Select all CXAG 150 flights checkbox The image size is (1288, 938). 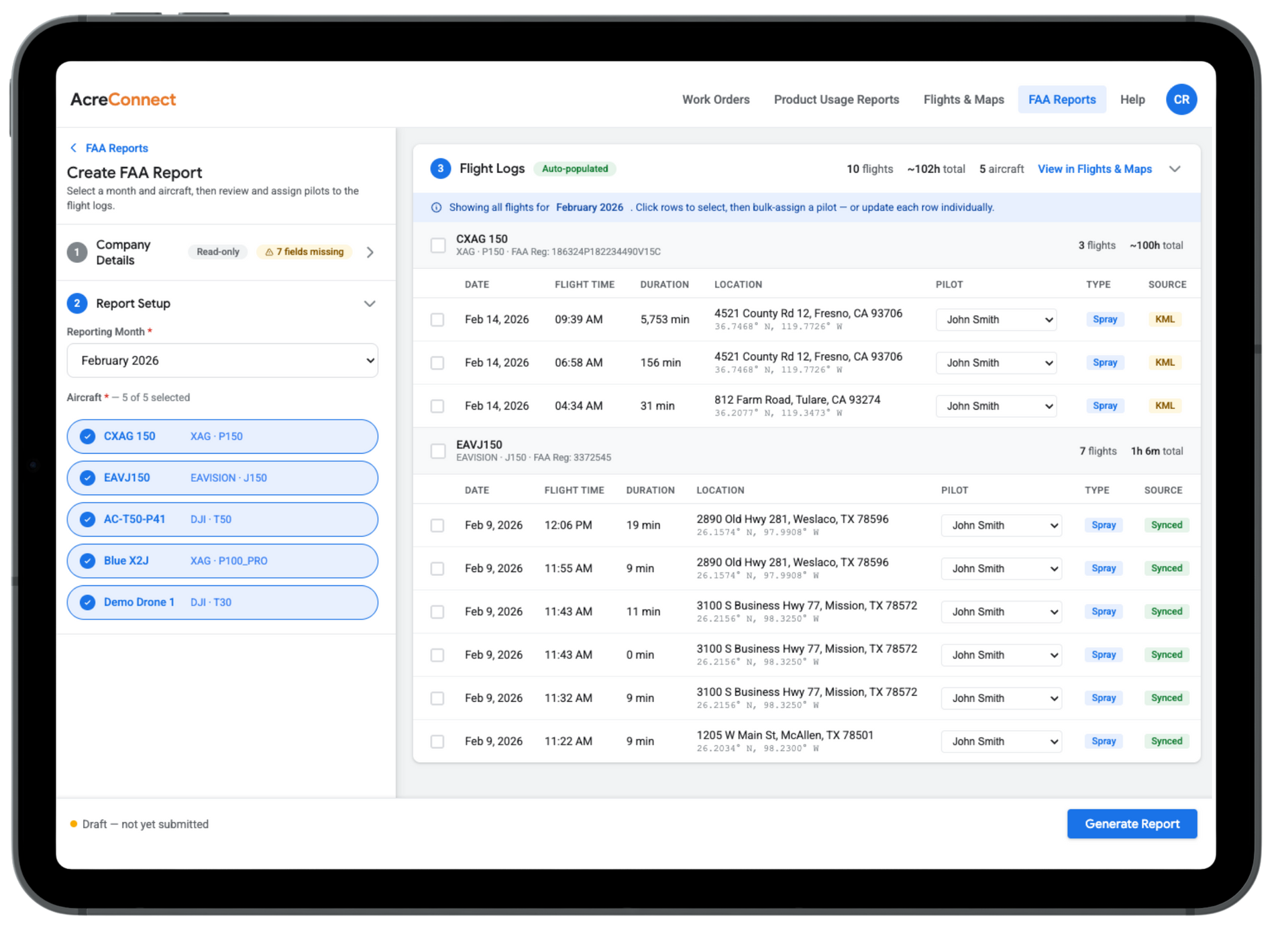438,245
